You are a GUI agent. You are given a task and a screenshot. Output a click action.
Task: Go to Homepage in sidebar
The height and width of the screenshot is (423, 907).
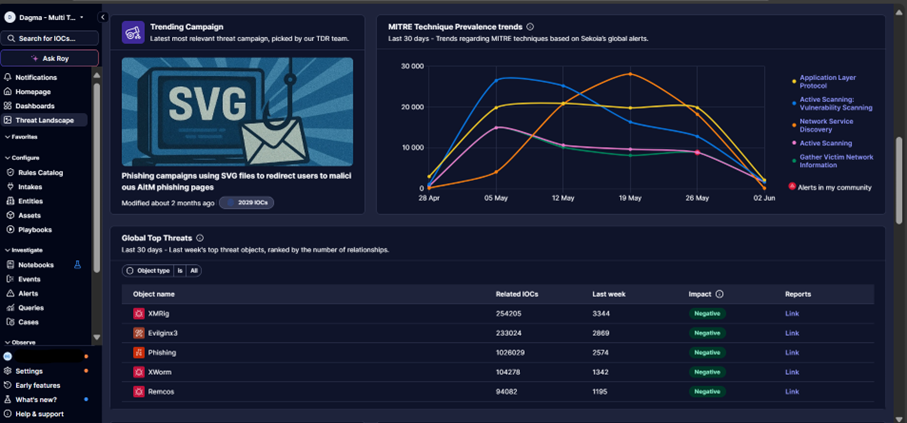click(33, 91)
